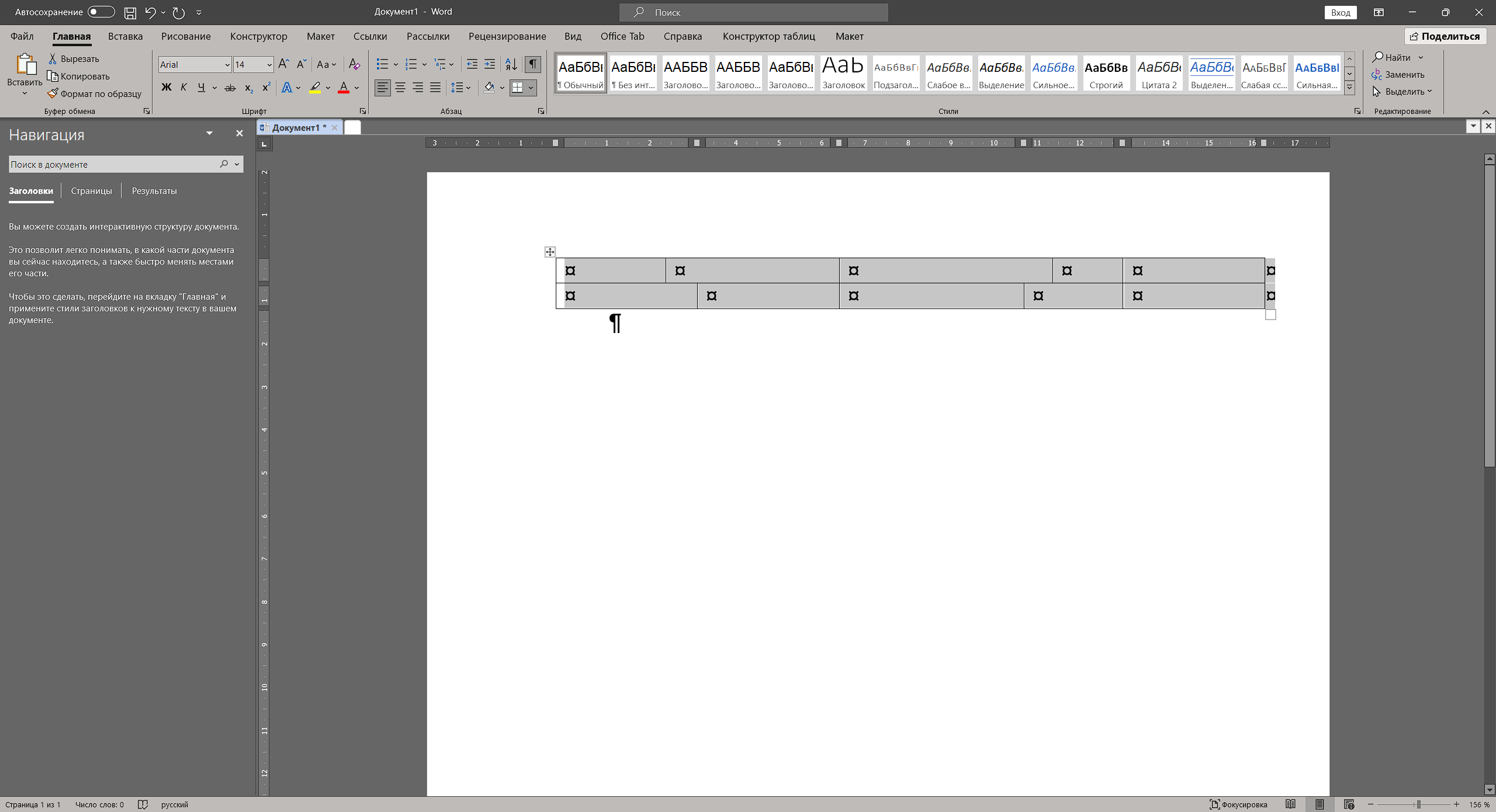The image size is (1496, 812).
Task: Center align the paragraph
Action: [400, 88]
